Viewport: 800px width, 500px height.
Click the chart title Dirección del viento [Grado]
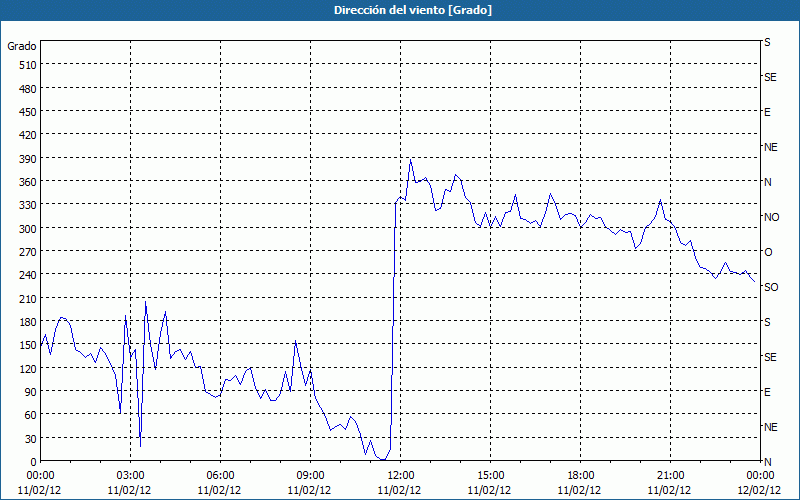click(413, 10)
